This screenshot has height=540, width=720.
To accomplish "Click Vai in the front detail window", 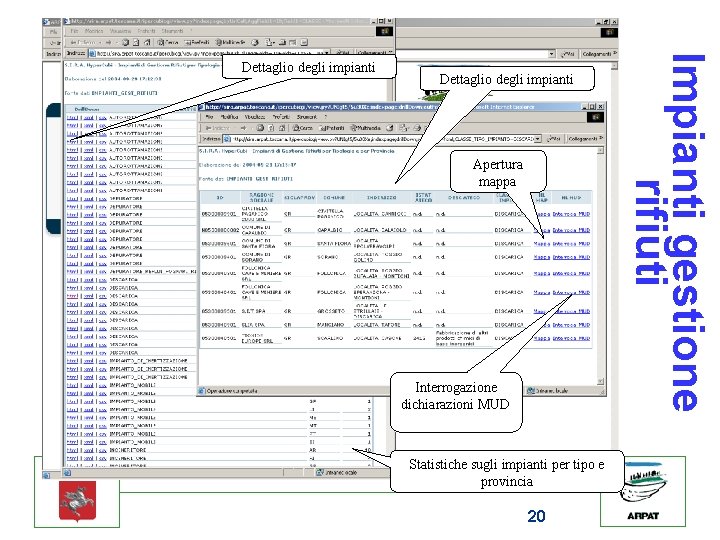I will (553, 139).
